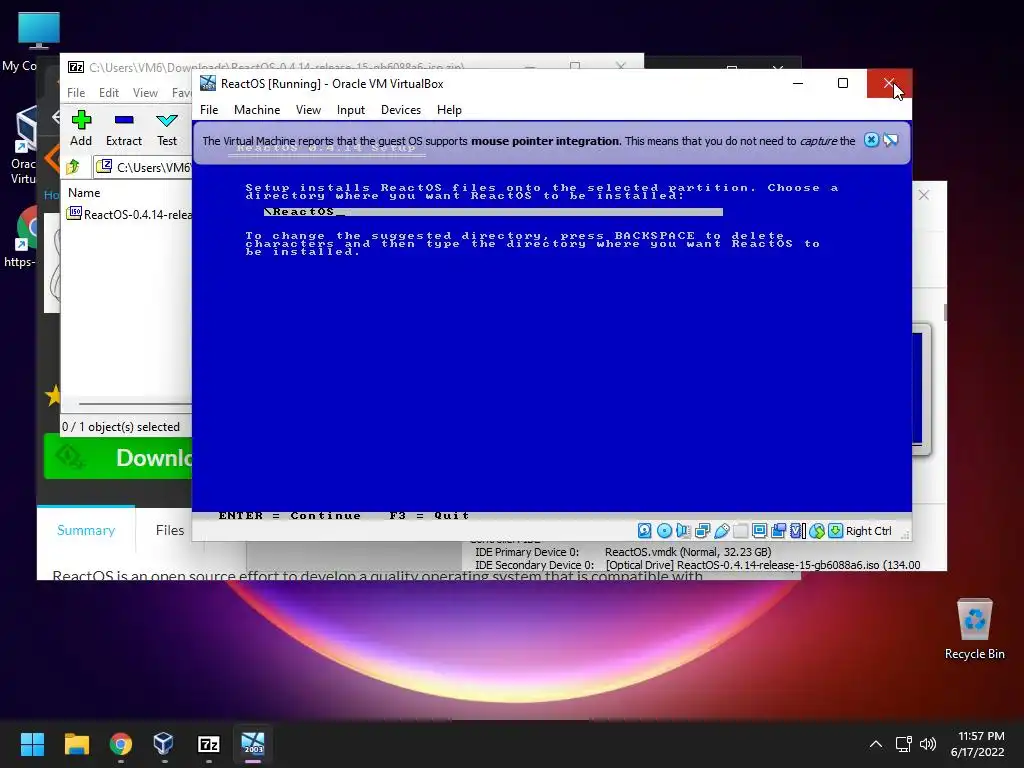
Task: Click the display settings icon in VM status bar
Action: (759, 531)
